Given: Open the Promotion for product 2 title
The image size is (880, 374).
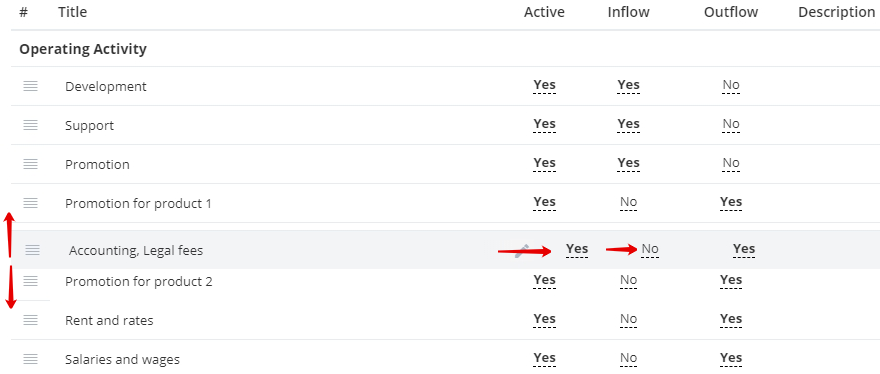Looking at the screenshot, I should pos(139,281).
